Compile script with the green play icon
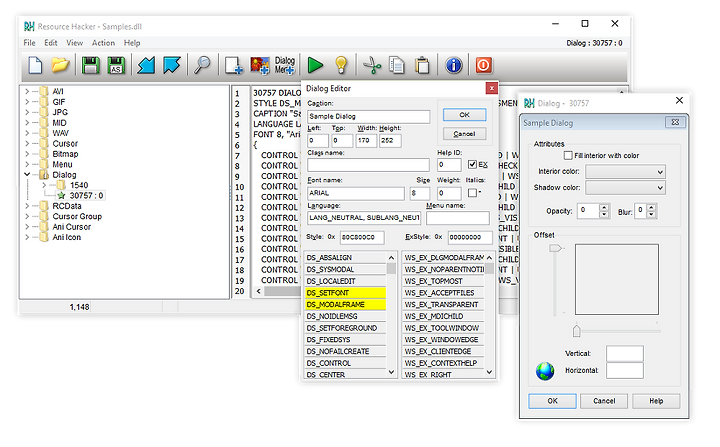Image resolution: width=720 pixels, height=447 pixels. coord(315,65)
